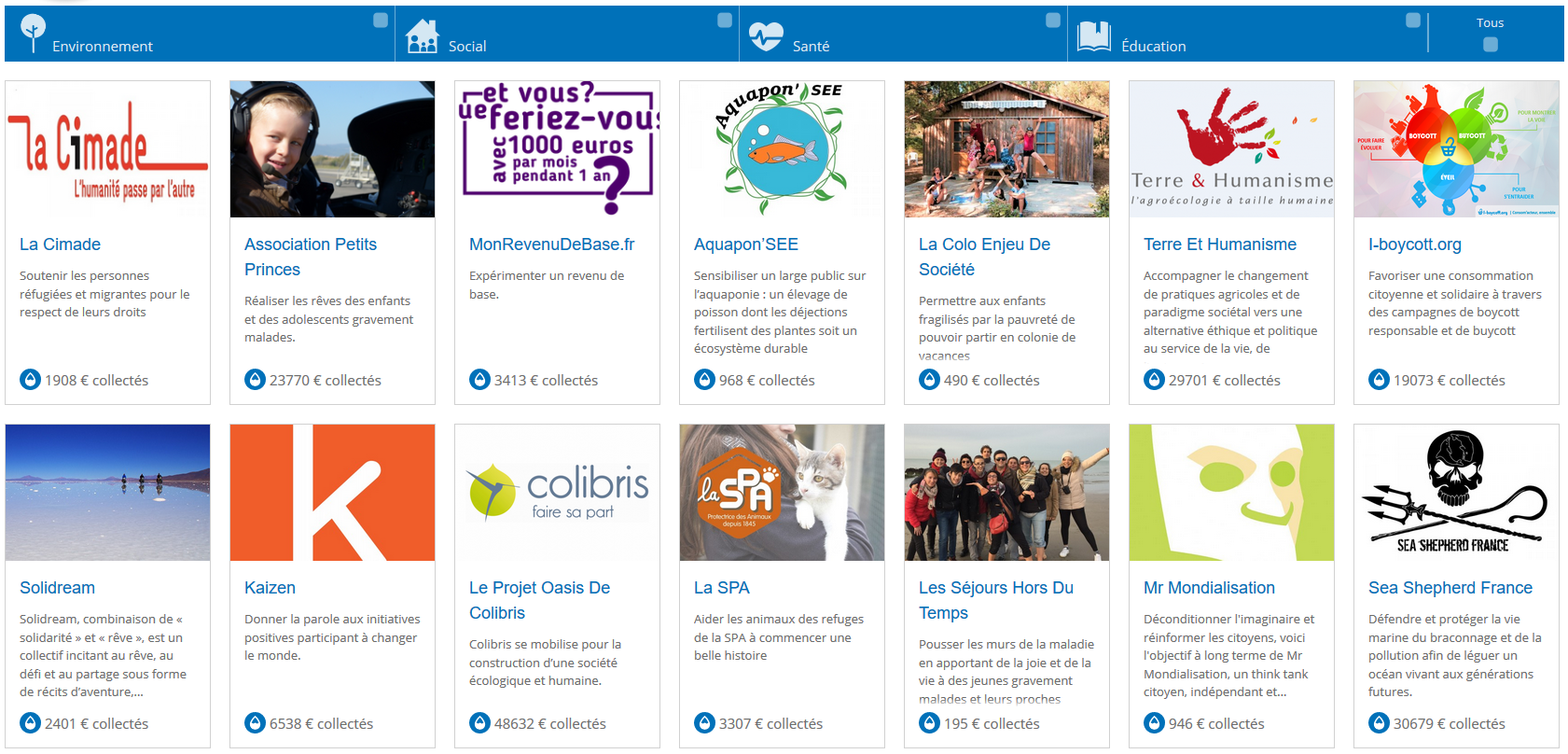
Task: Click droplet icon beside 23770 € collectés
Action: tap(256, 380)
